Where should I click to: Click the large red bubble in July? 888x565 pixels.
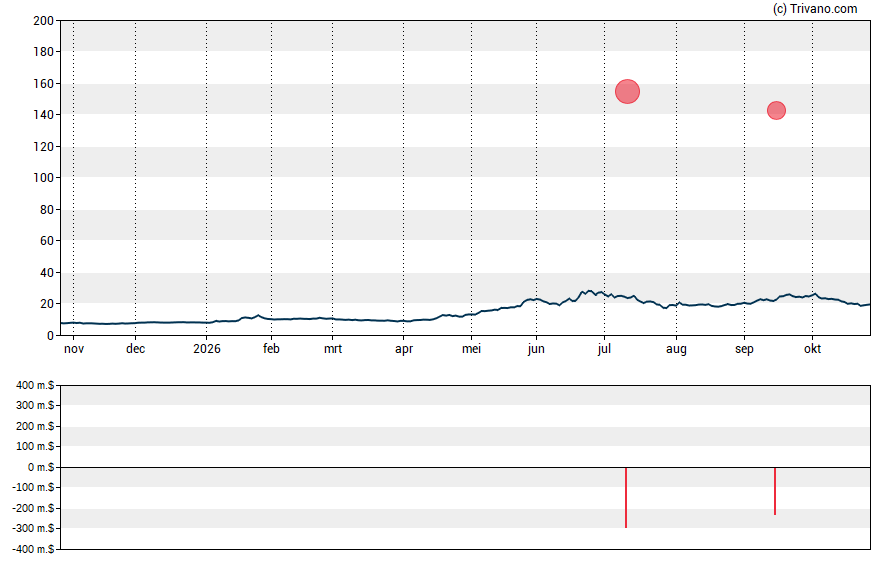tap(627, 92)
